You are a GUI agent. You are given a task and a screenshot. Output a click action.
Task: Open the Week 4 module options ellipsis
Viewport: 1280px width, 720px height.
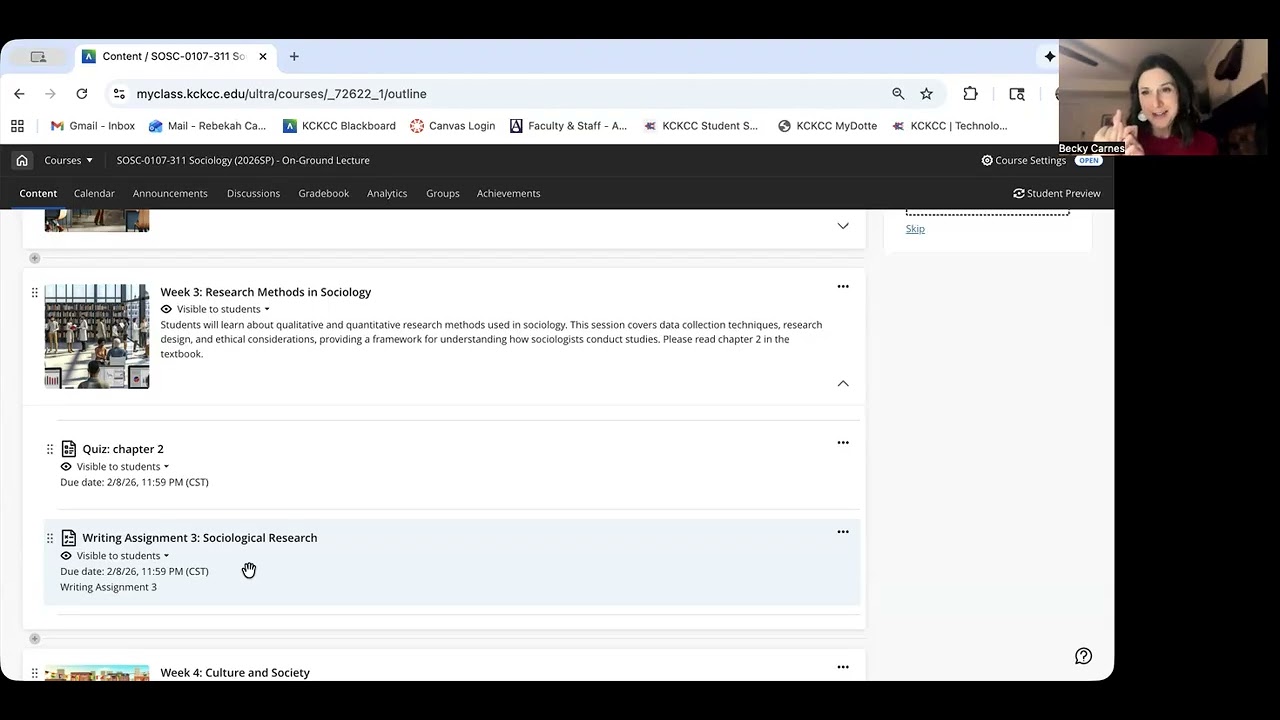843,667
